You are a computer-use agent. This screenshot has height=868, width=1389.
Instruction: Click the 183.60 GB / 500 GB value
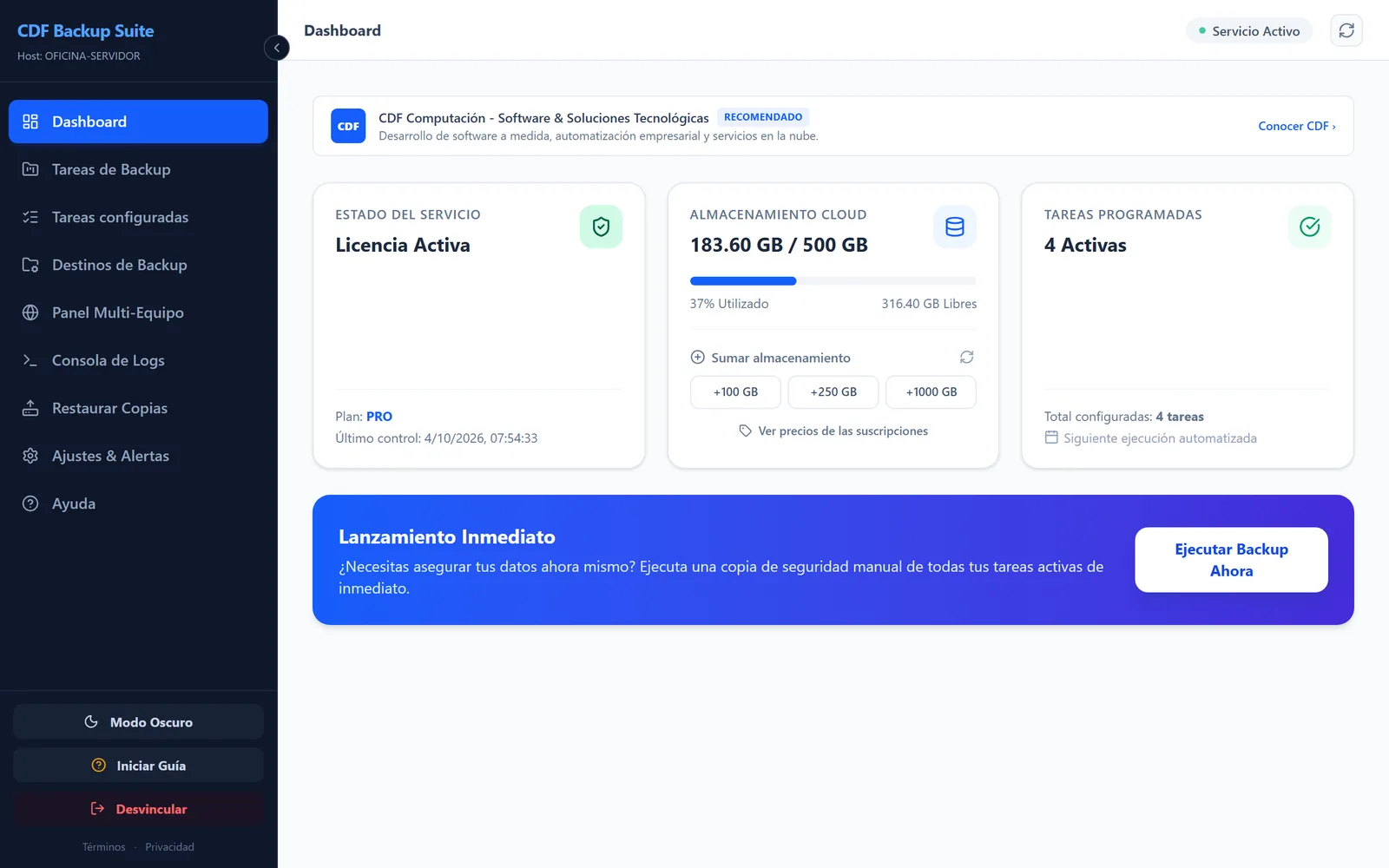click(779, 245)
